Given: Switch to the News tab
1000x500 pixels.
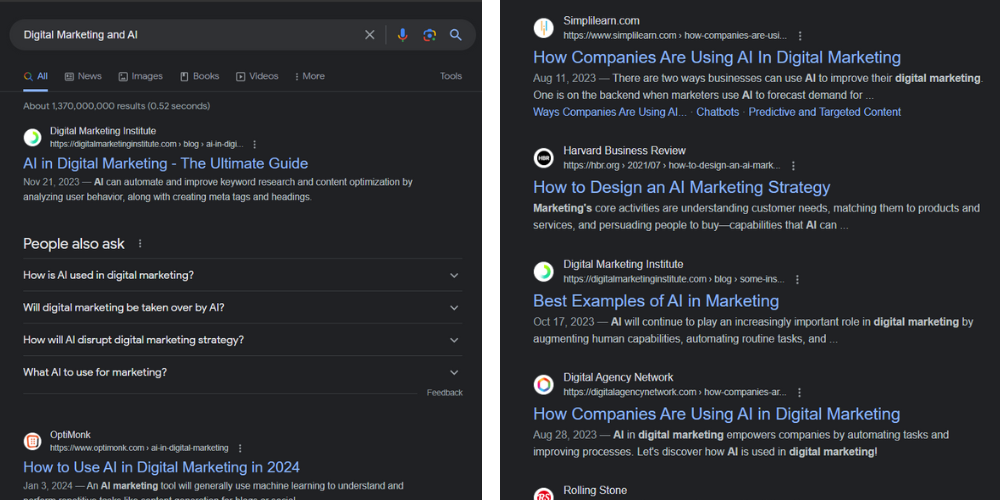Looking at the screenshot, I should (83, 76).
